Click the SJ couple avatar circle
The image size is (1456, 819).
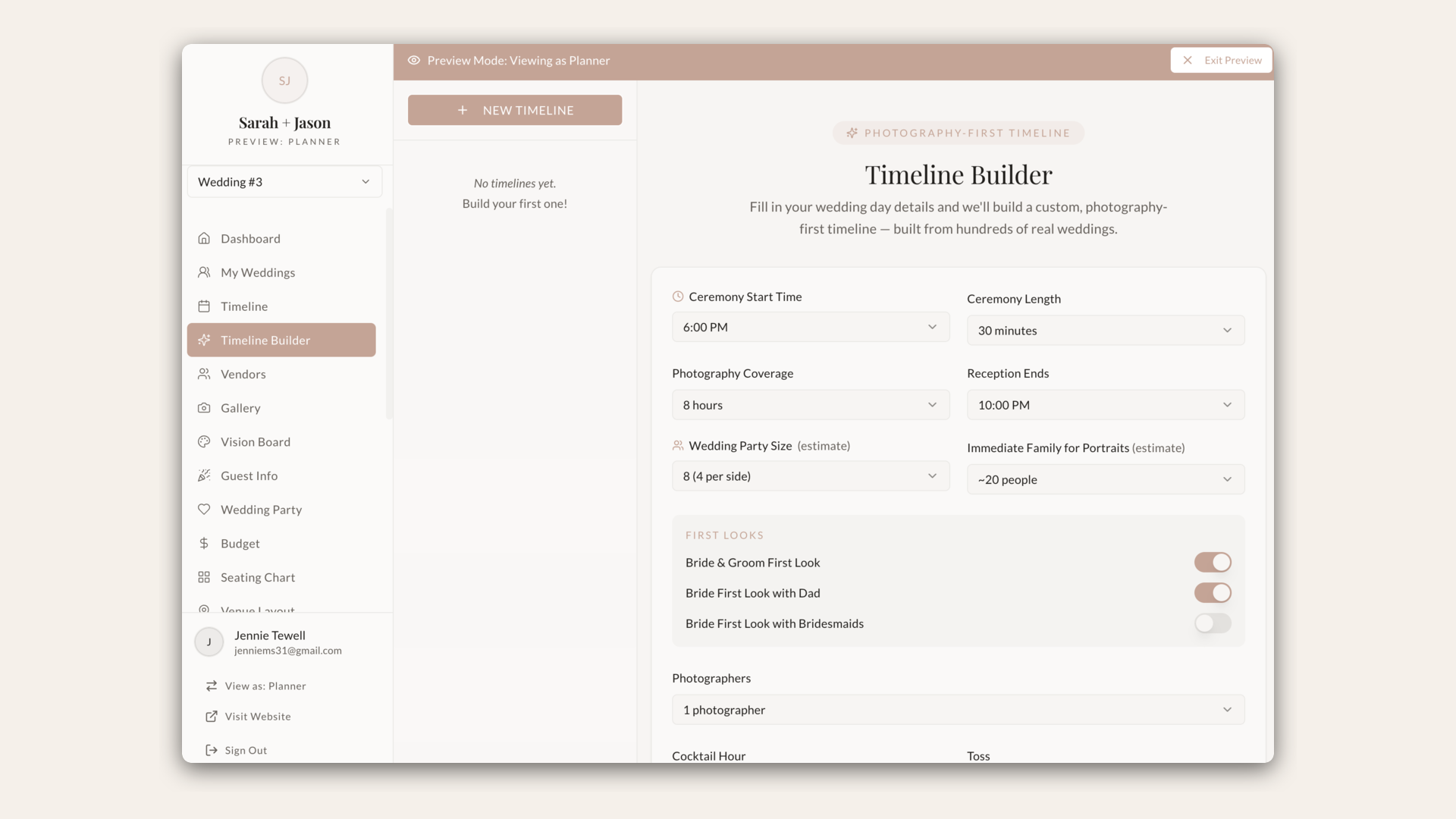pyautogui.click(x=284, y=80)
